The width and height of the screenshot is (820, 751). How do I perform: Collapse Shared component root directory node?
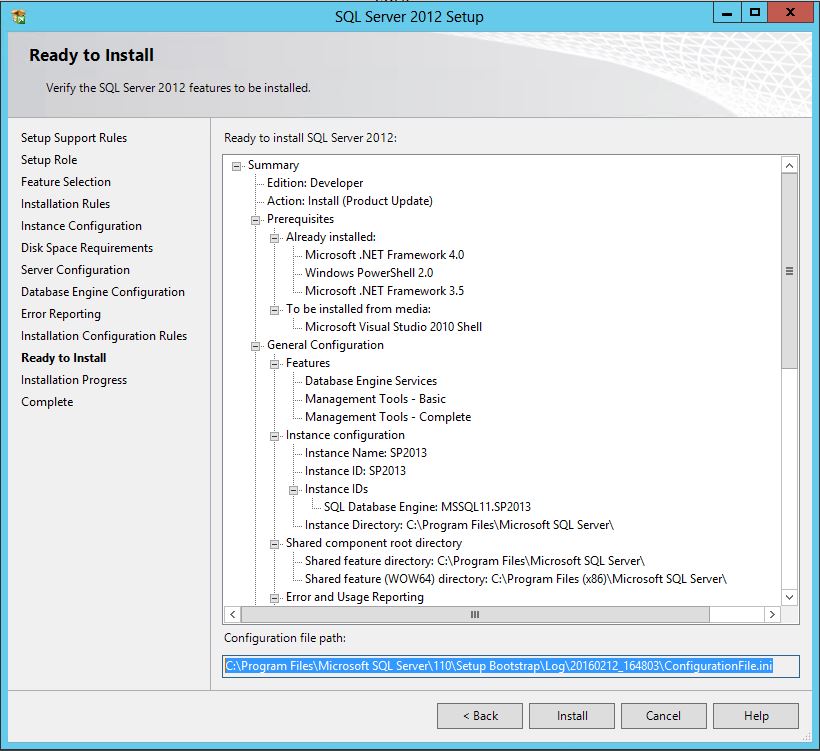pos(274,544)
